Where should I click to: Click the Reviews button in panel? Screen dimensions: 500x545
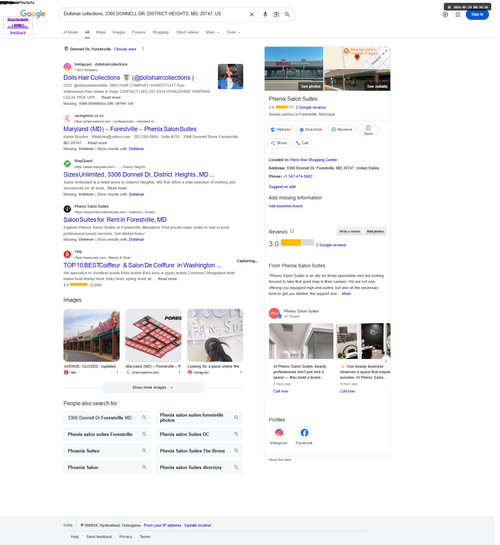coord(342,130)
